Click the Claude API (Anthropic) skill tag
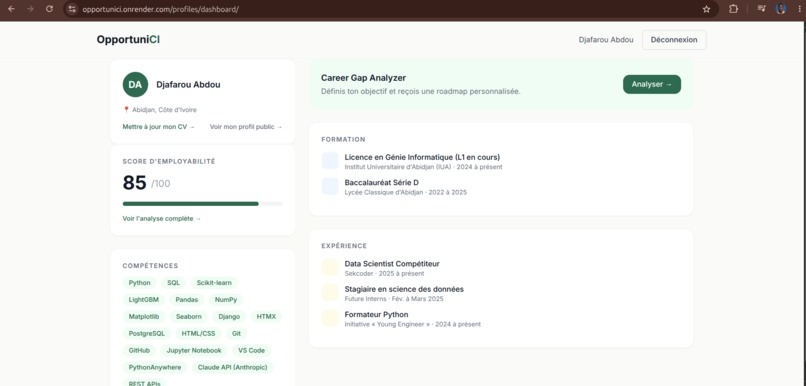The height and width of the screenshot is (386, 806). pyautogui.click(x=233, y=367)
